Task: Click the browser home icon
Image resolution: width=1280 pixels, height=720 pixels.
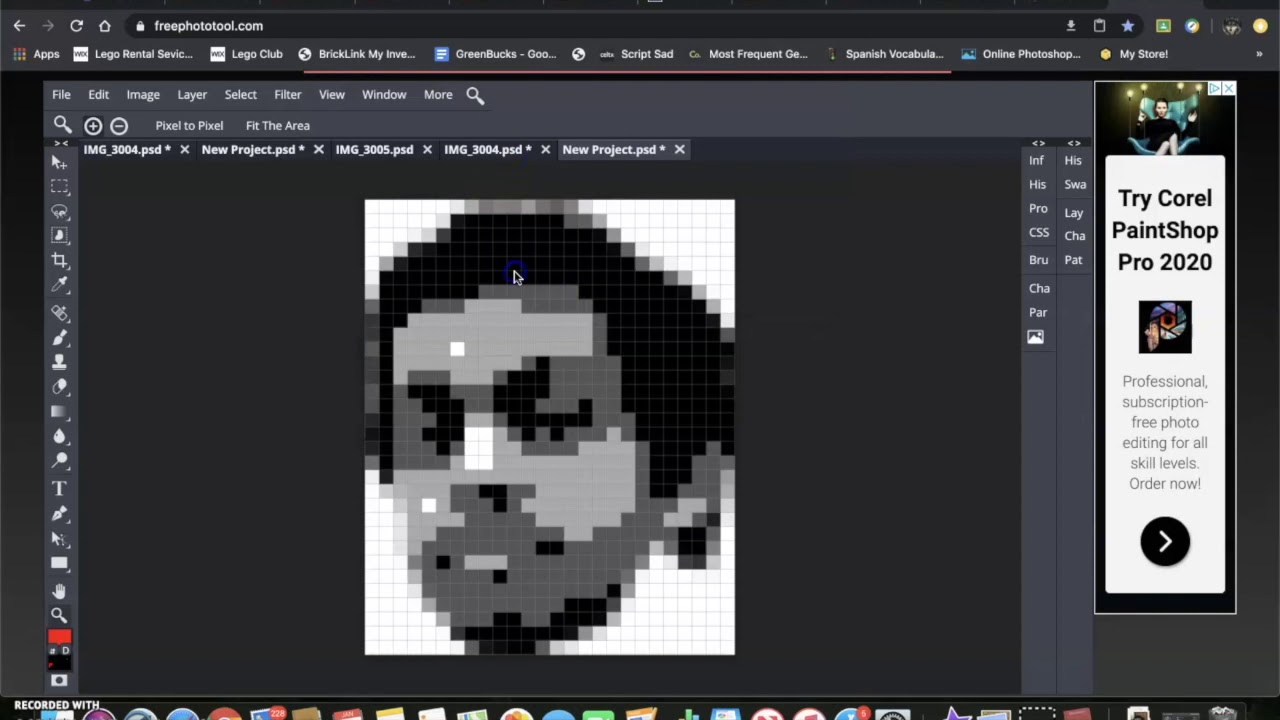Action: [105, 26]
